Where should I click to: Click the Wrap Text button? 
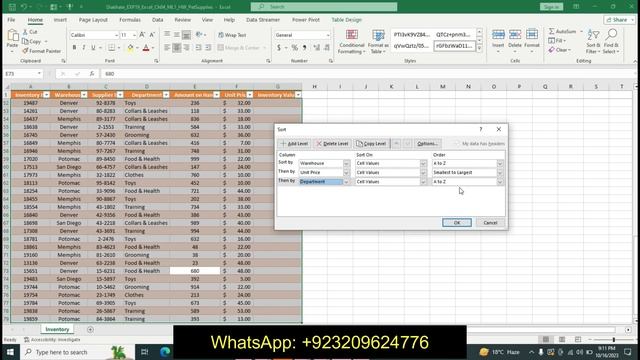point(232,35)
